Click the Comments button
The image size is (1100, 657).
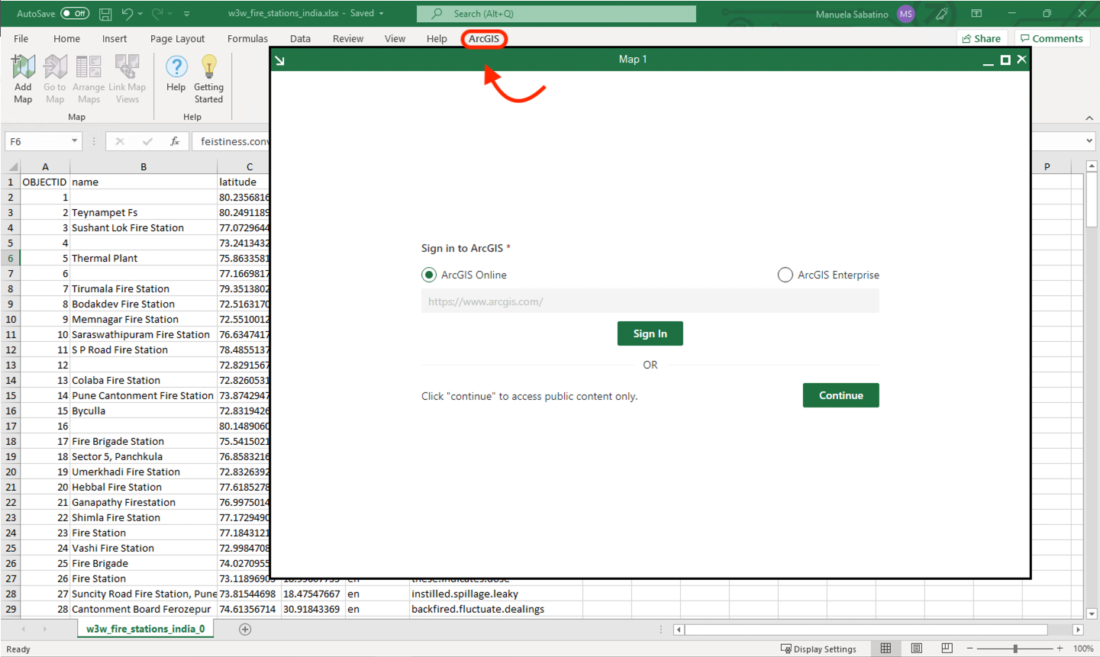1052,39
